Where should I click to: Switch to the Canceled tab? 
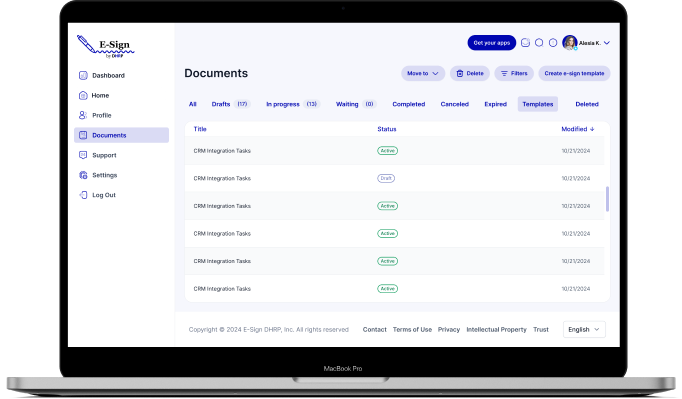[x=455, y=104]
